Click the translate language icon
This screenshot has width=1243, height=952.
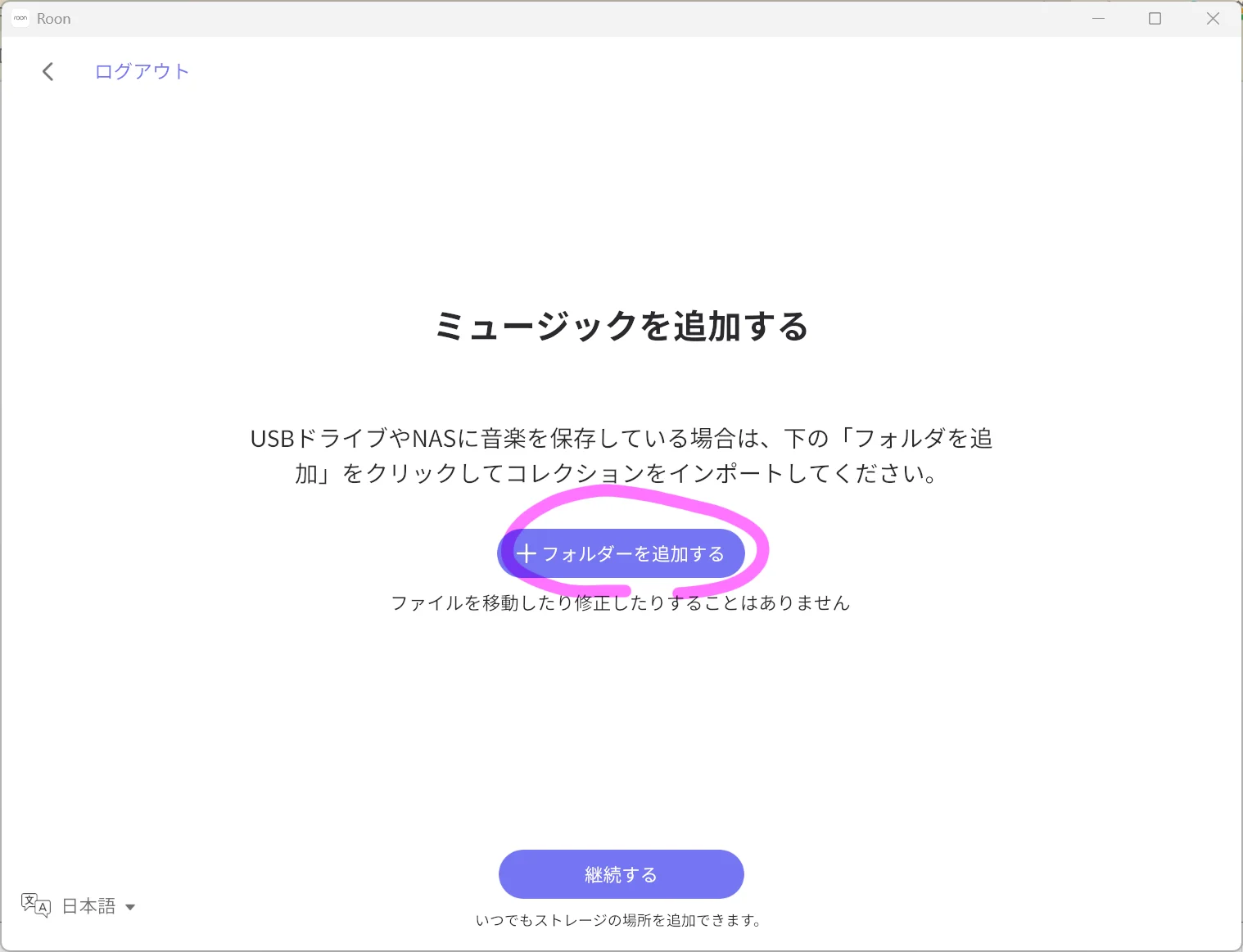(x=35, y=905)
